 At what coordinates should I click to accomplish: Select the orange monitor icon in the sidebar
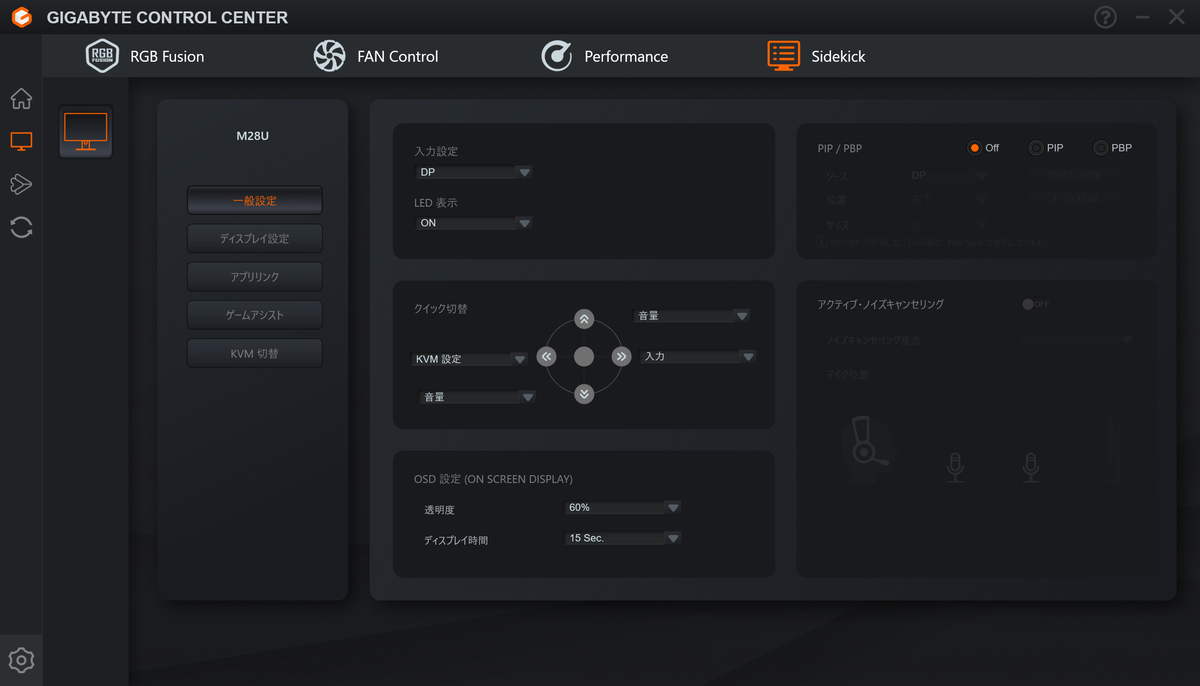21,141
